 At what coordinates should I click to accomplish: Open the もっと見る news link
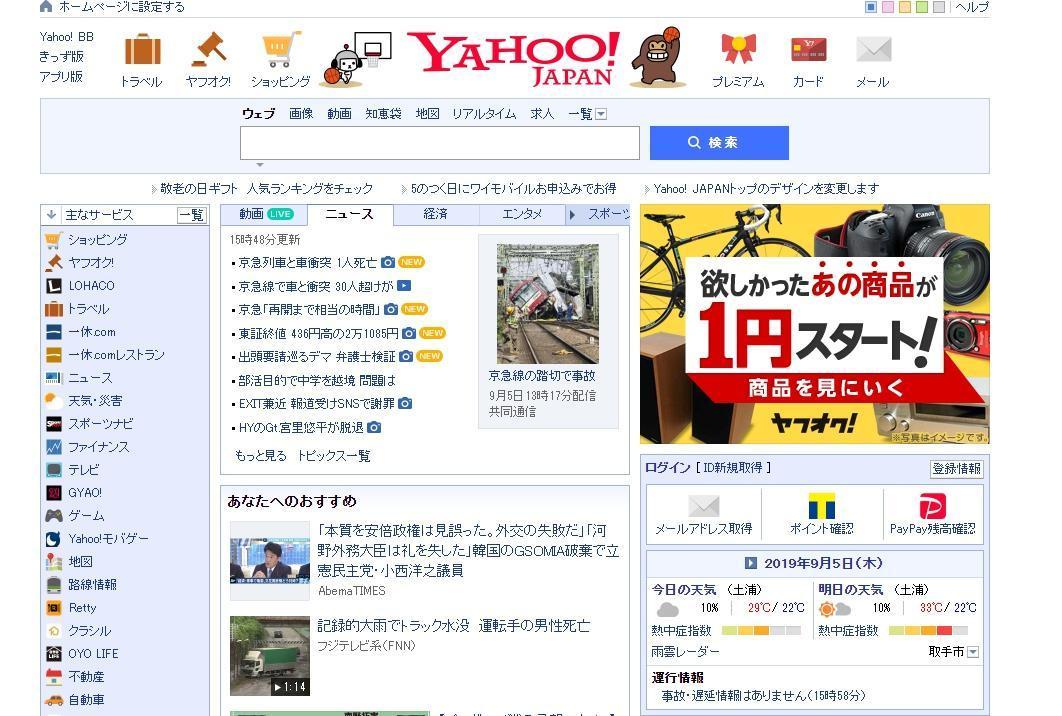point(261,456)
